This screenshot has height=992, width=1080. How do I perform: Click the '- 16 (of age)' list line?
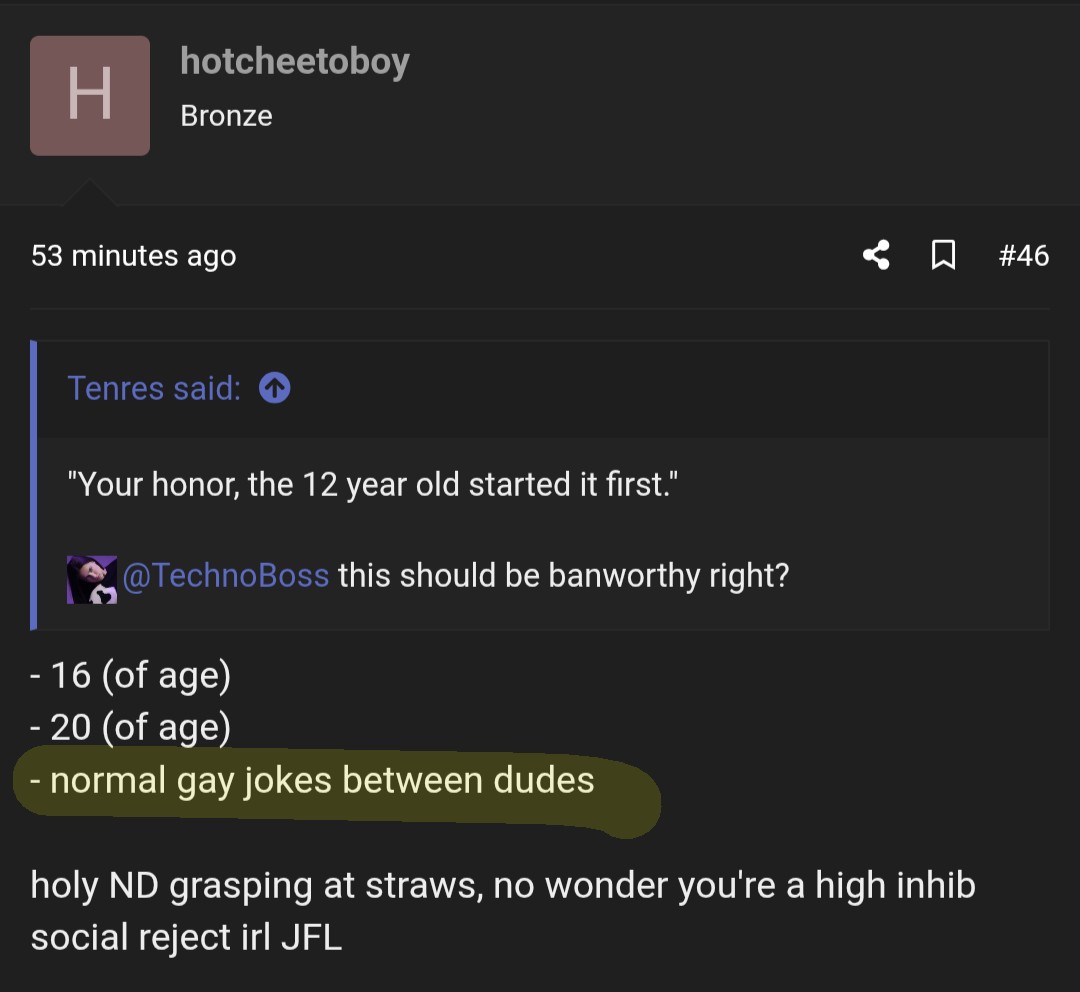130,675
